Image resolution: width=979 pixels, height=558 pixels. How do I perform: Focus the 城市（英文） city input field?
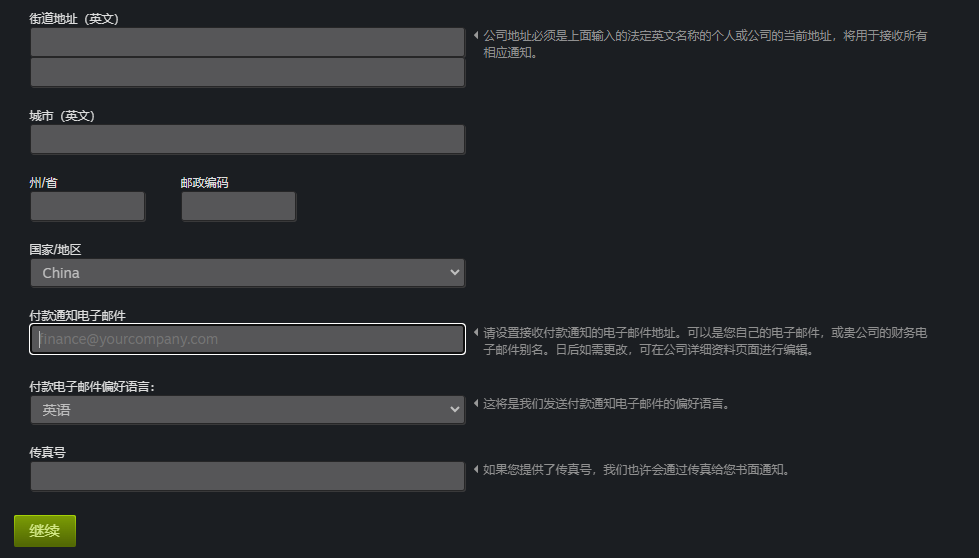click(247, 139)
